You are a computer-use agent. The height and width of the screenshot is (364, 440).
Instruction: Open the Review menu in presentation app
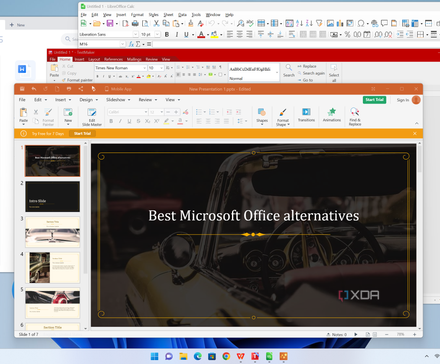pos(148,100)
